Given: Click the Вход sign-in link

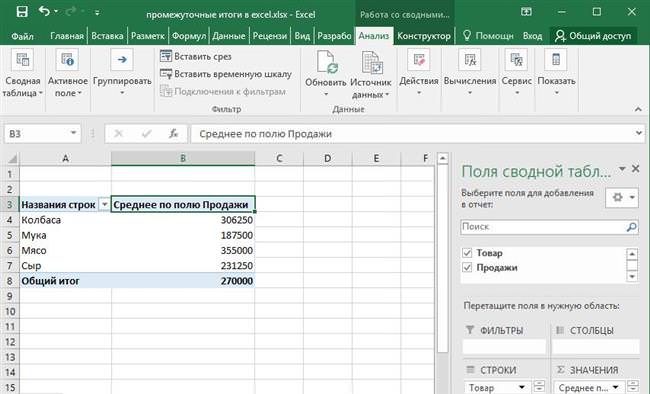Looking at the screenshot, I should pyautogui.click(x=532, y=36).
